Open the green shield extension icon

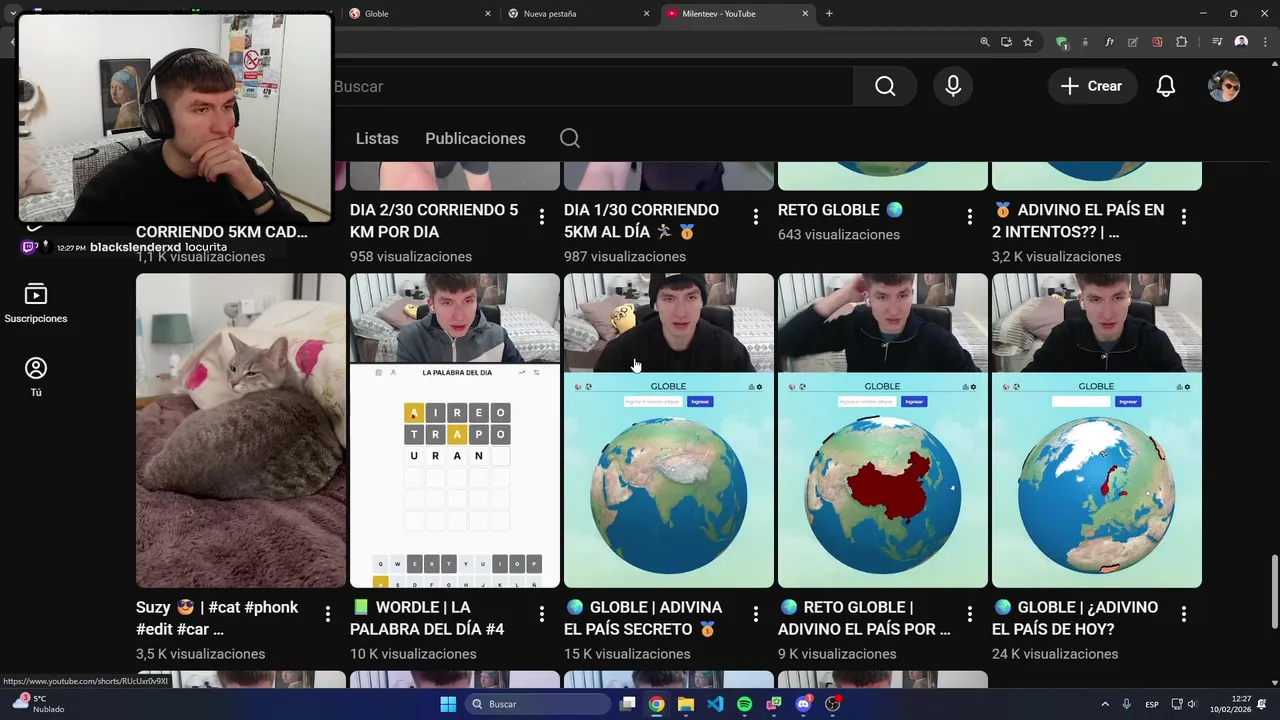pyautogui.click(x=1062, y=42)
